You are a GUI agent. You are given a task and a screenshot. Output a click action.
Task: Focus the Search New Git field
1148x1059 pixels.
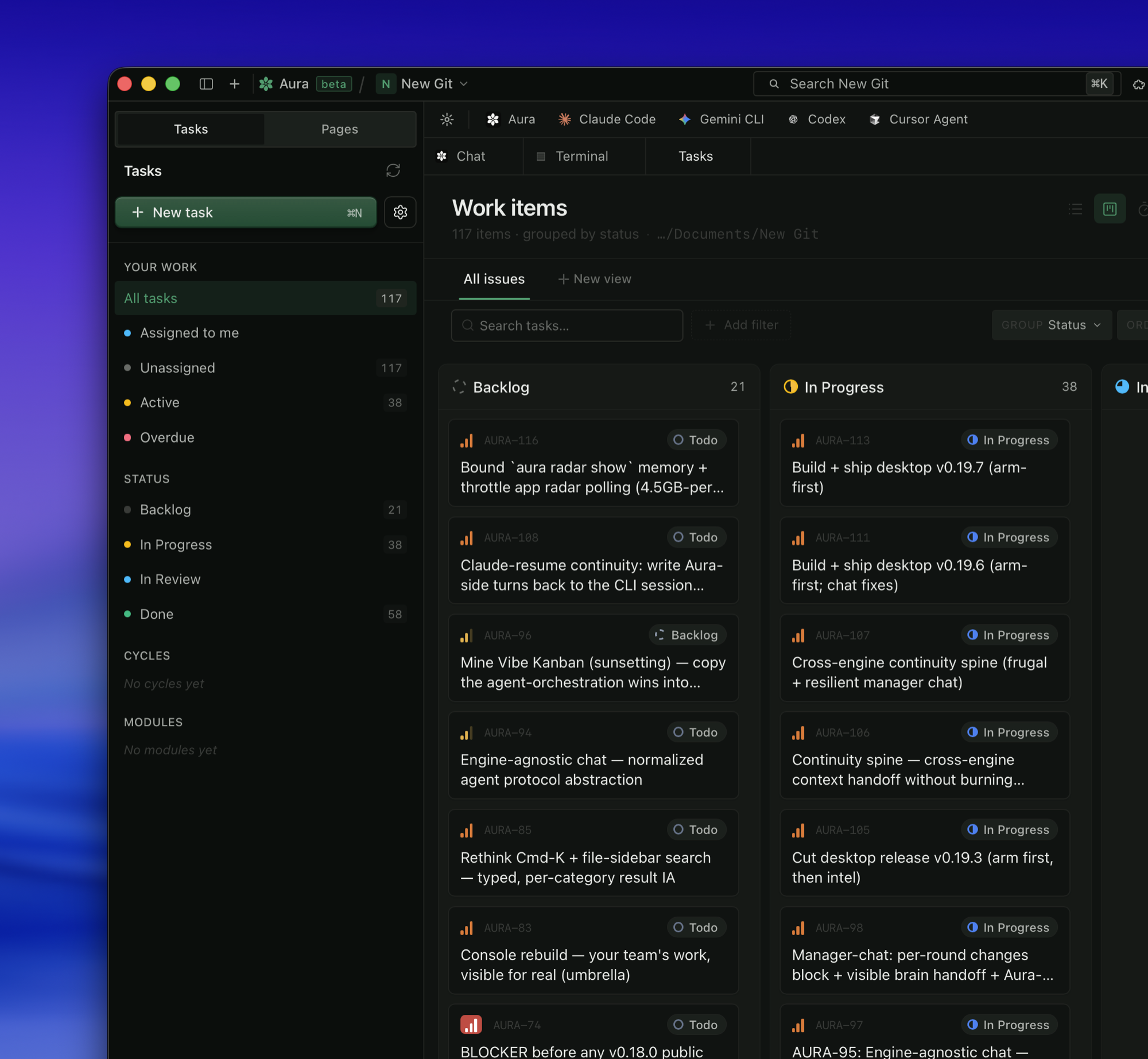tap(937, 84)
